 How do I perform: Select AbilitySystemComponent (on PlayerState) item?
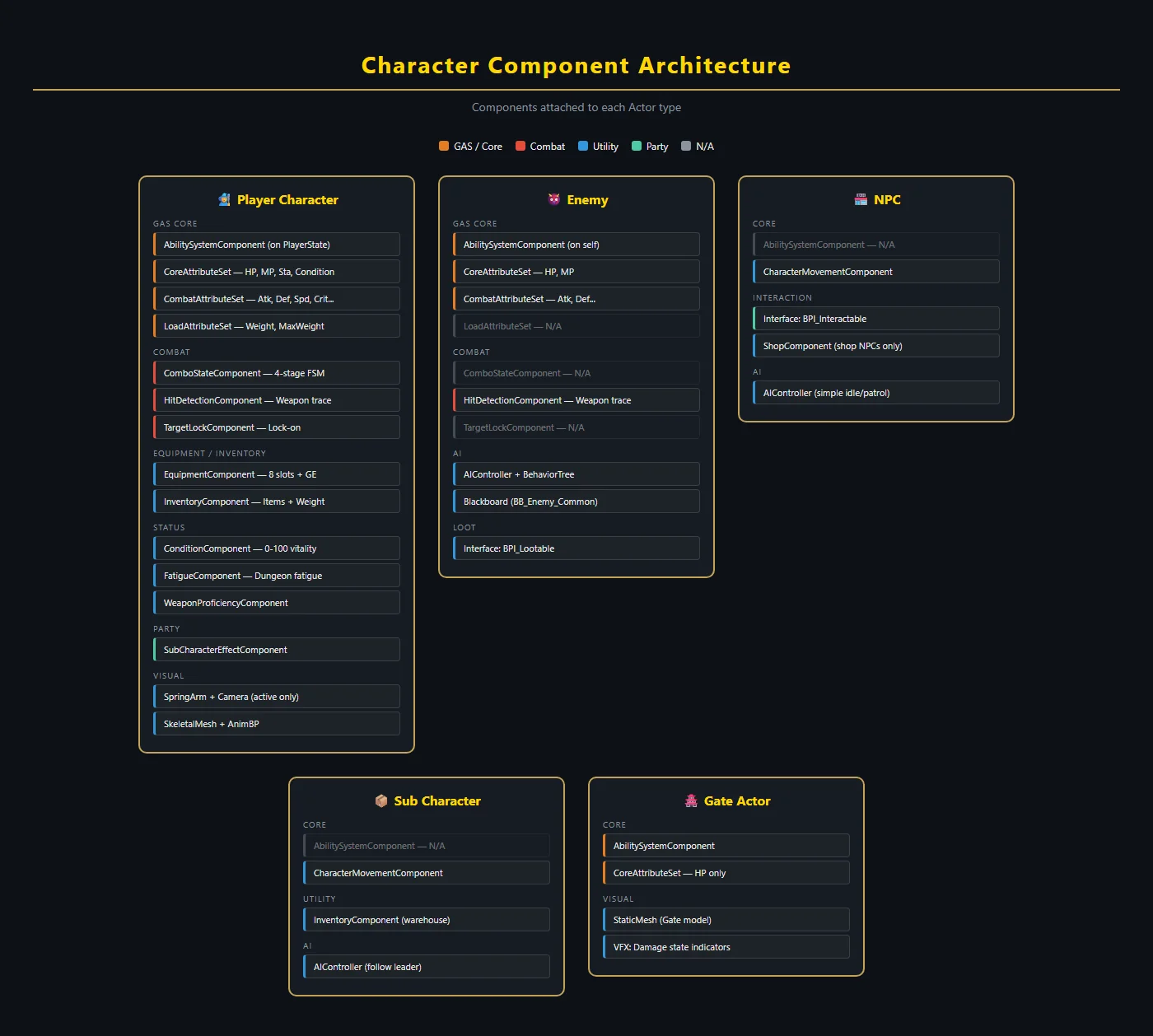point(277,245)
